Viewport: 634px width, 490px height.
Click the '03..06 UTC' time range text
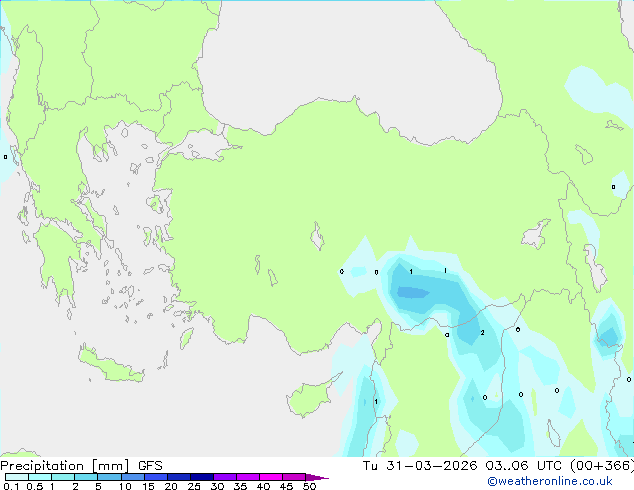(x=524, y=466)
